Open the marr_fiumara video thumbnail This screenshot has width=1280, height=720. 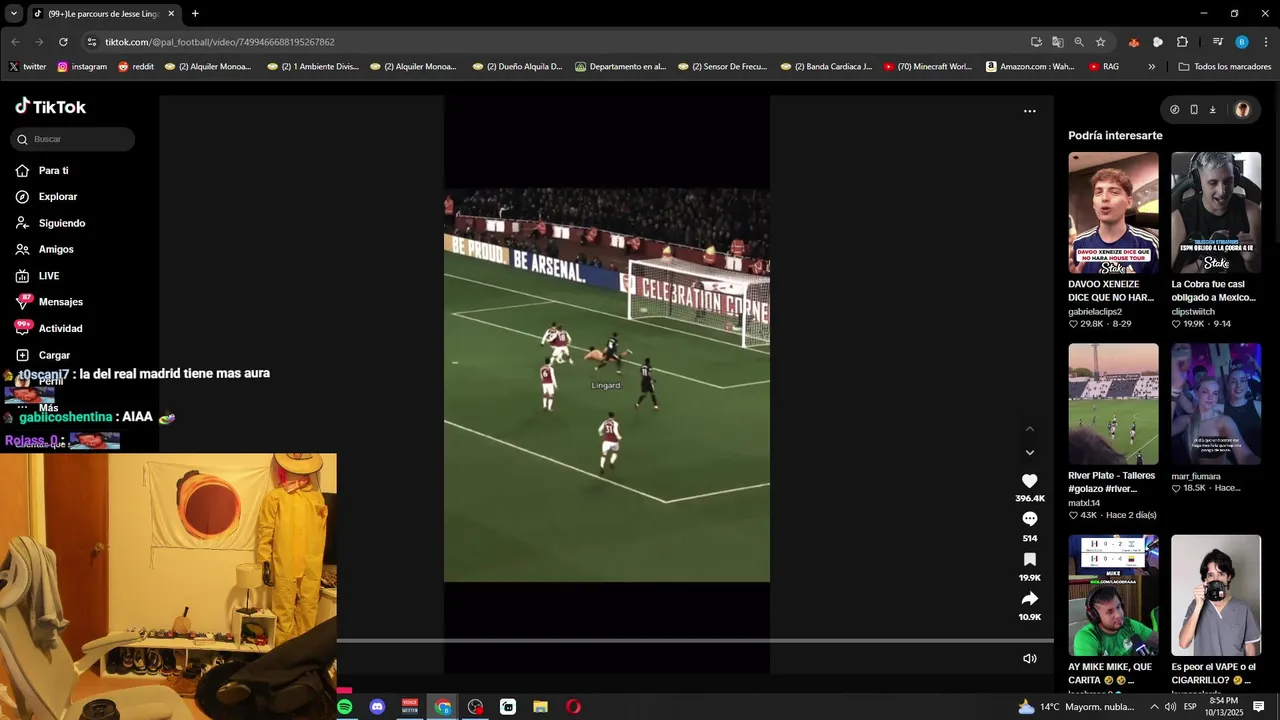pos(1216,404)
